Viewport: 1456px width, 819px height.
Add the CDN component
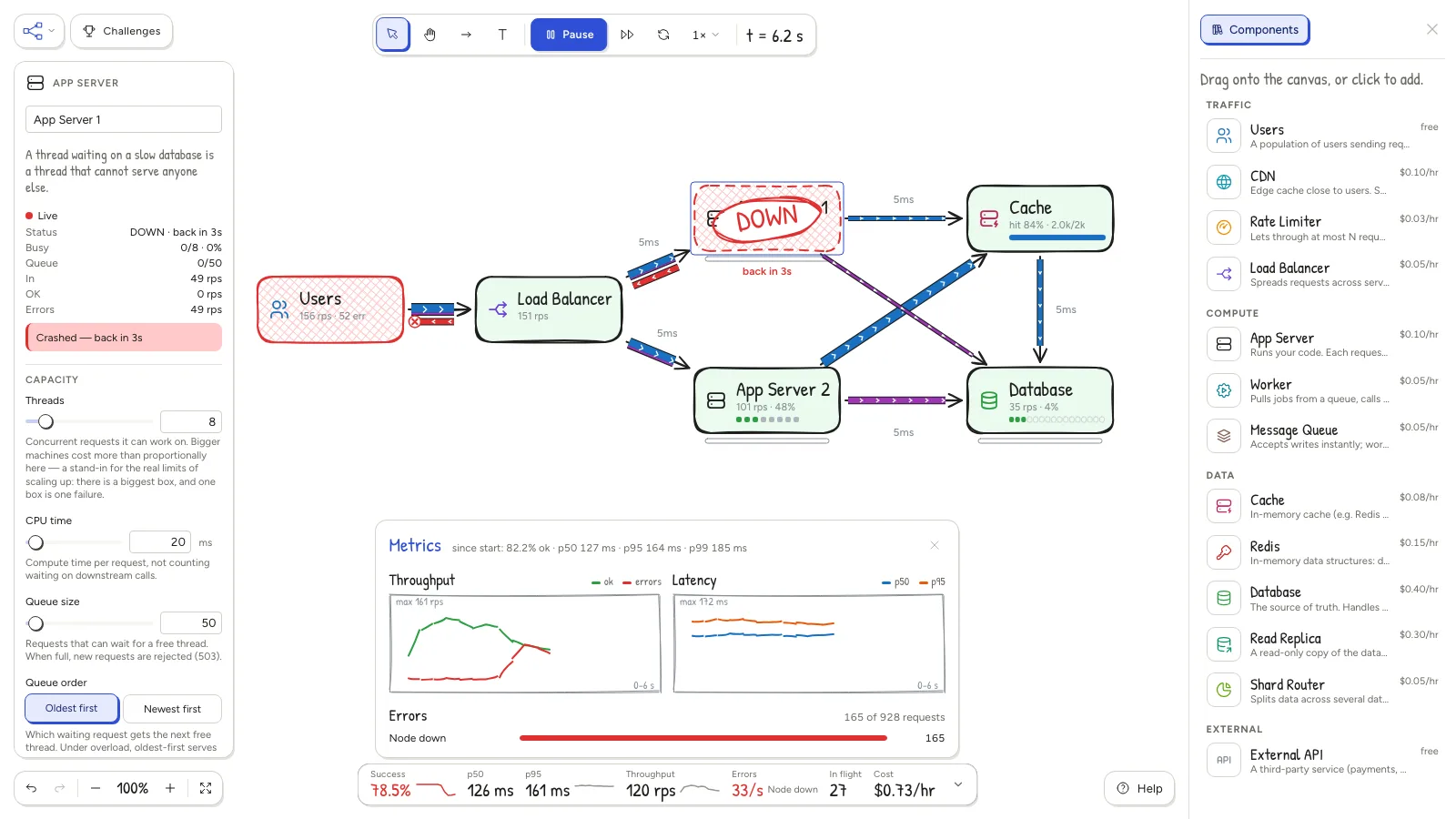click(1322, 182)
